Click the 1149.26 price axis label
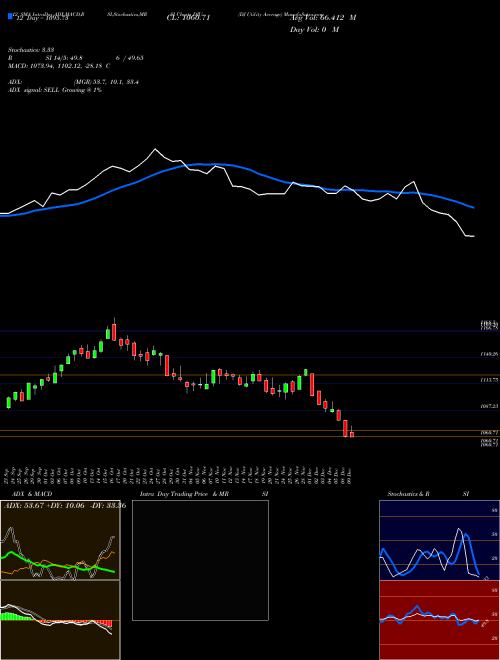The height and width of the screenshot is (660, 500). pyautogui.click(x=489, y=354)
